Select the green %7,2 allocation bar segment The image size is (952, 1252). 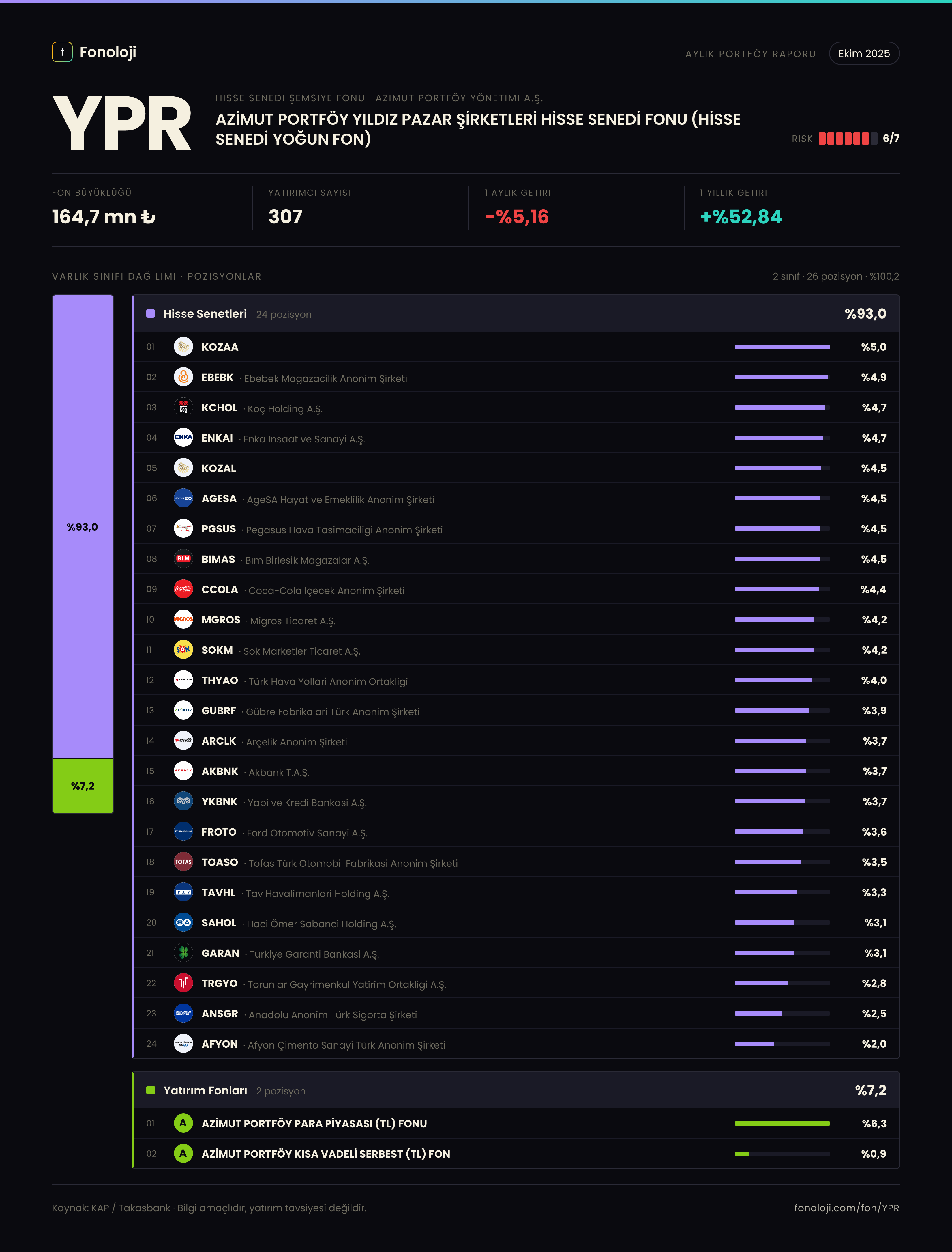(83, 786)
